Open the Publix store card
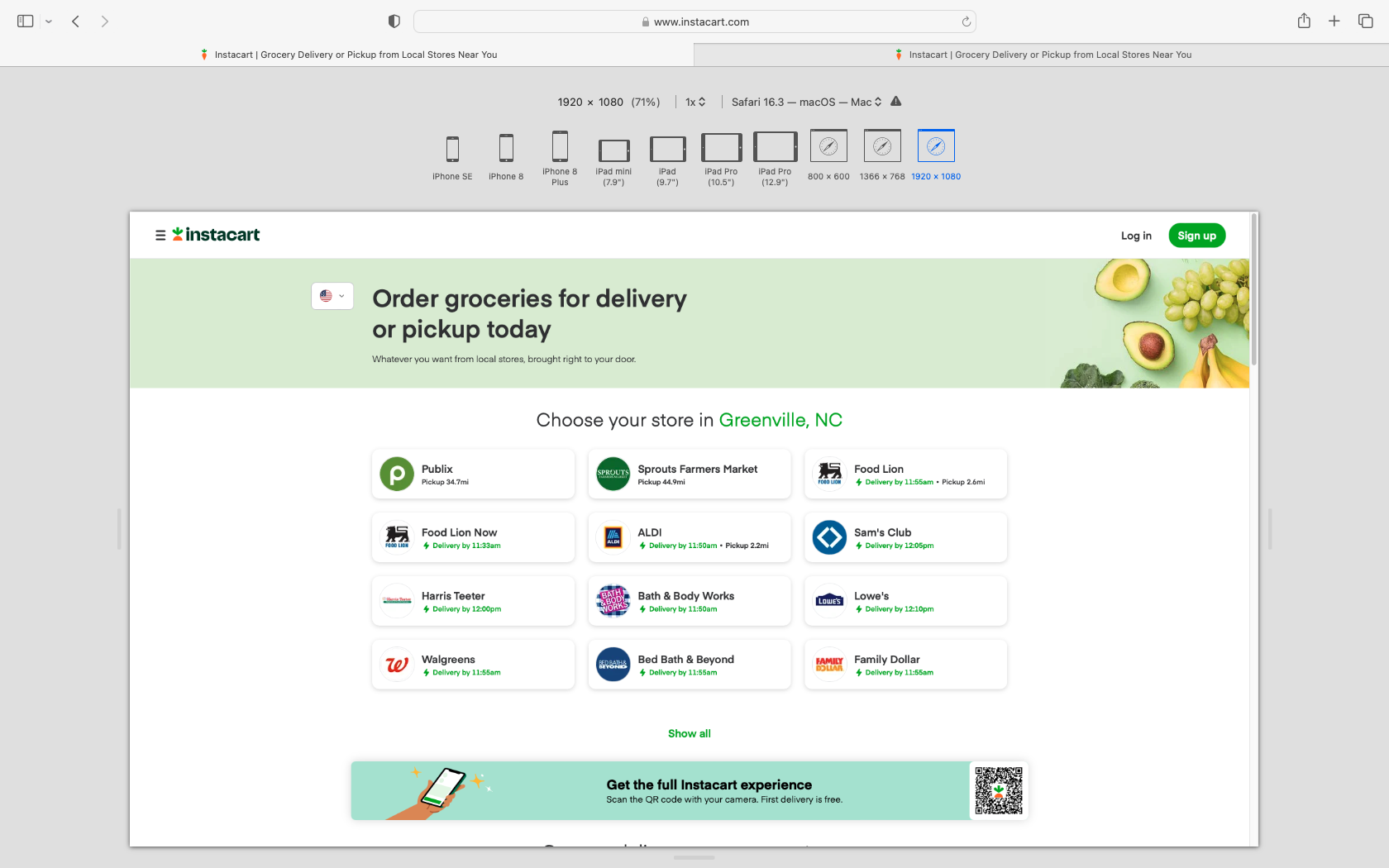 click(473, 474)
